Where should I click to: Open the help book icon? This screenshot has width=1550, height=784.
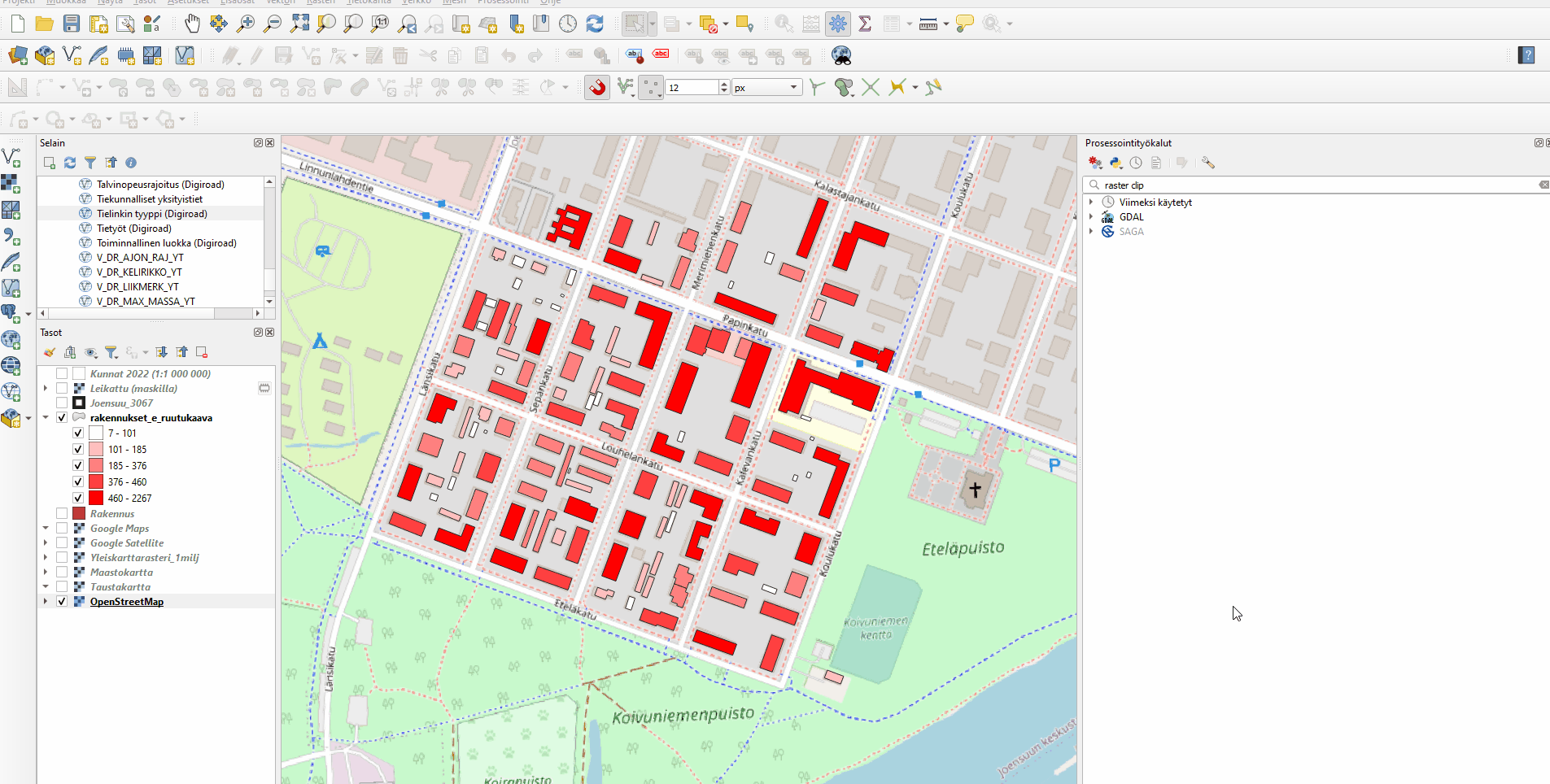tap(1526, 55)
